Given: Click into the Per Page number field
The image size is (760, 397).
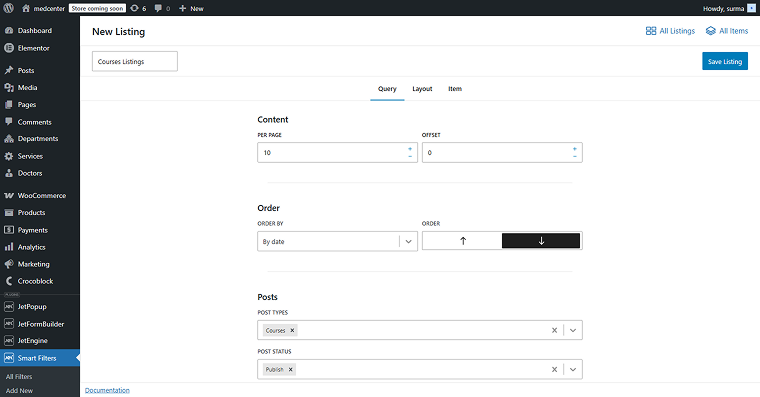Looking at the screenshot, I should [x=337, y=153].
